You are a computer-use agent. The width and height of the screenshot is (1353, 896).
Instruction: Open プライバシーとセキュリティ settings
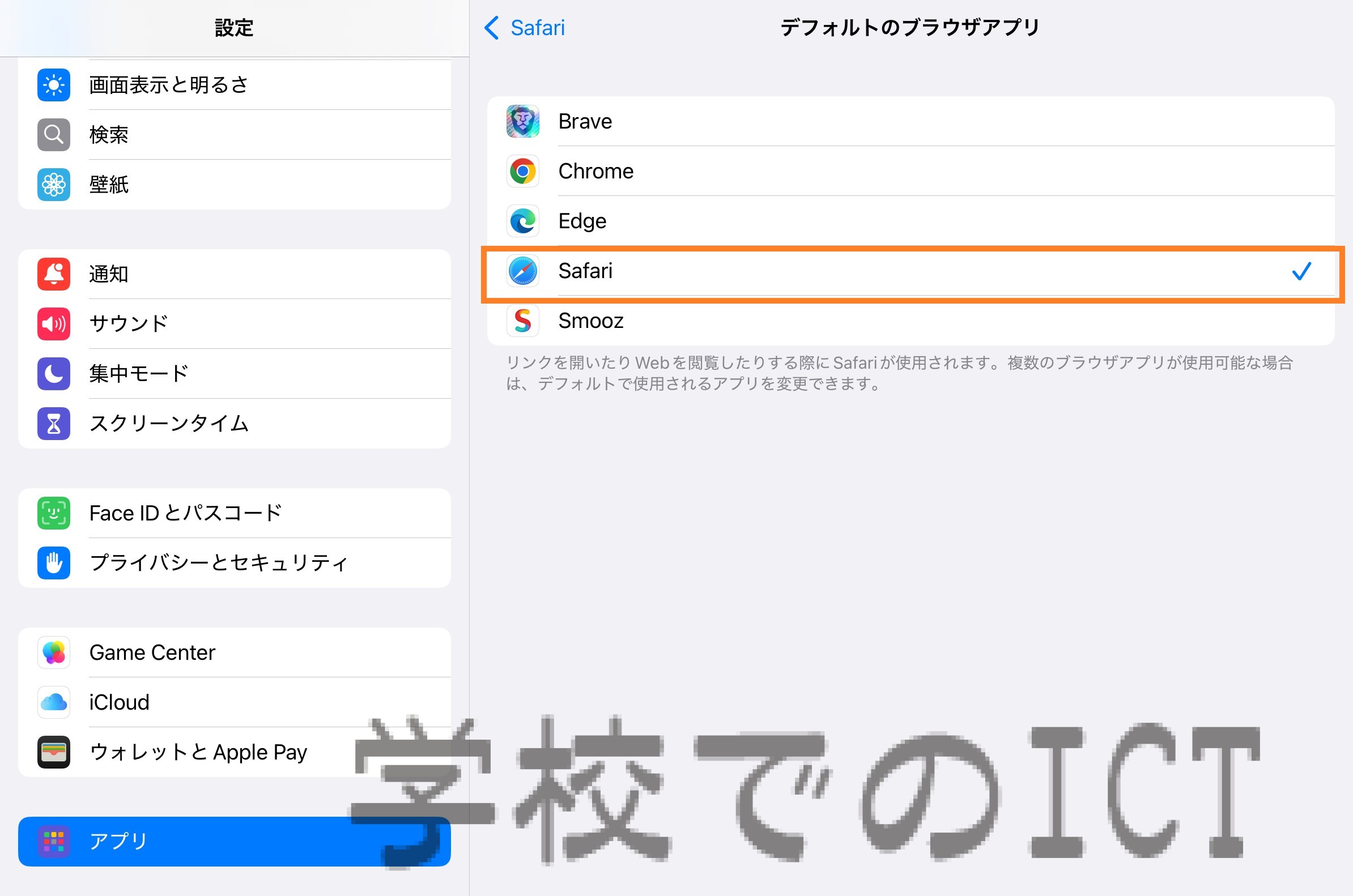235,563
